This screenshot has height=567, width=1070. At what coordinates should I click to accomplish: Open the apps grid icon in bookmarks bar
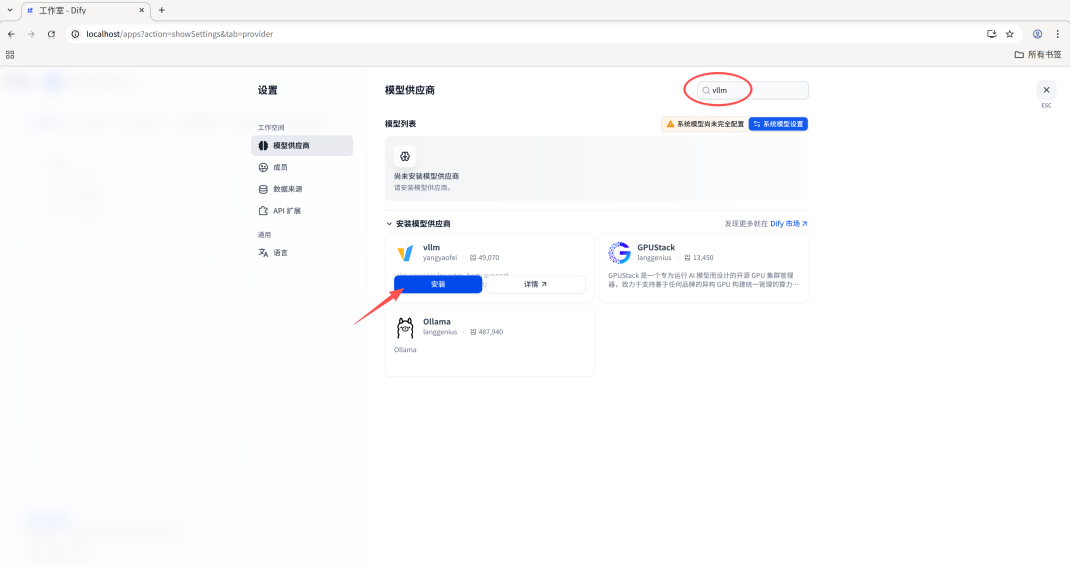pyautogui.click(x=10, y=55)
